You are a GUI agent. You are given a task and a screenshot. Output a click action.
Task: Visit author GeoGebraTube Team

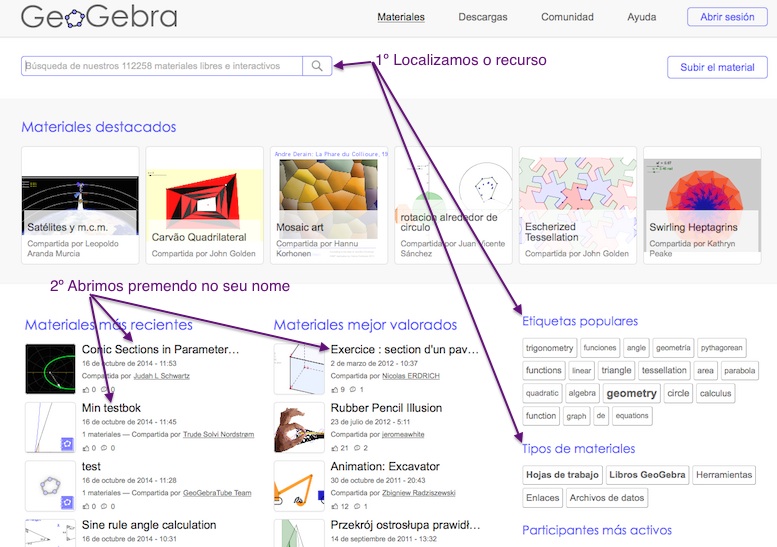217,493
